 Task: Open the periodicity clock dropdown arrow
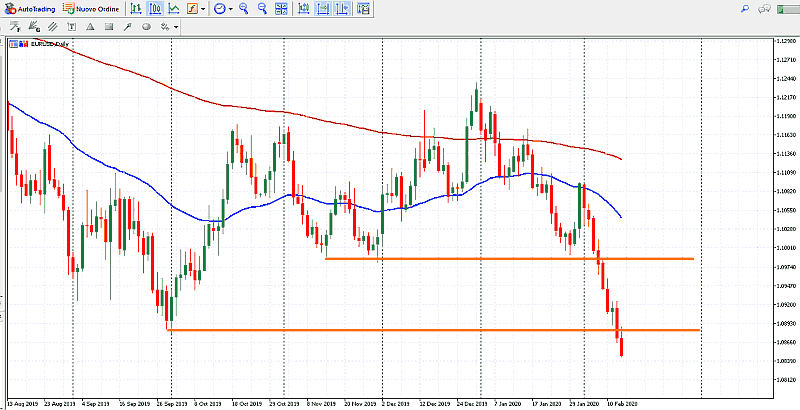229,8
